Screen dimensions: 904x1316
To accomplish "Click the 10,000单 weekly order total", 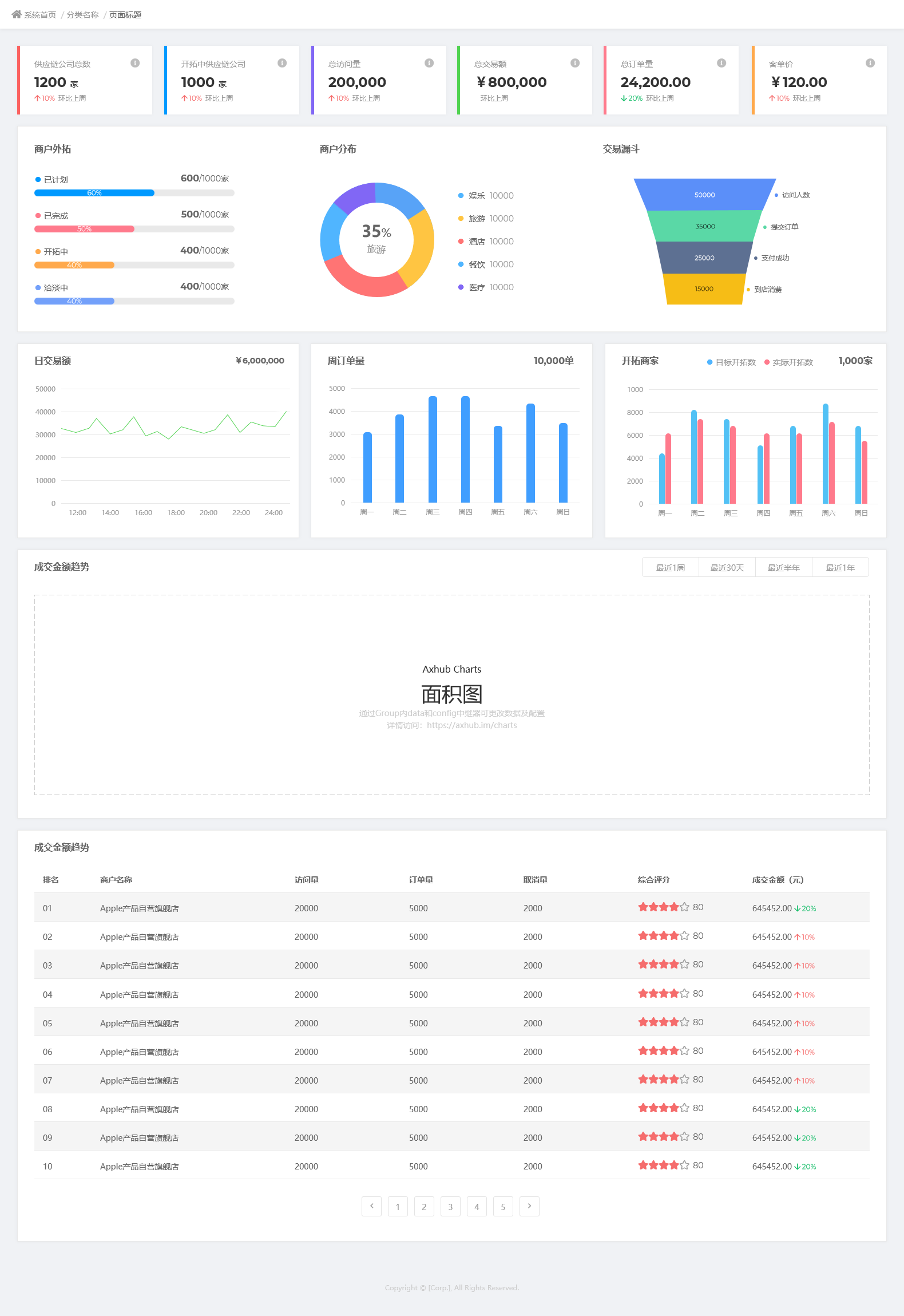I will point(554,361).
